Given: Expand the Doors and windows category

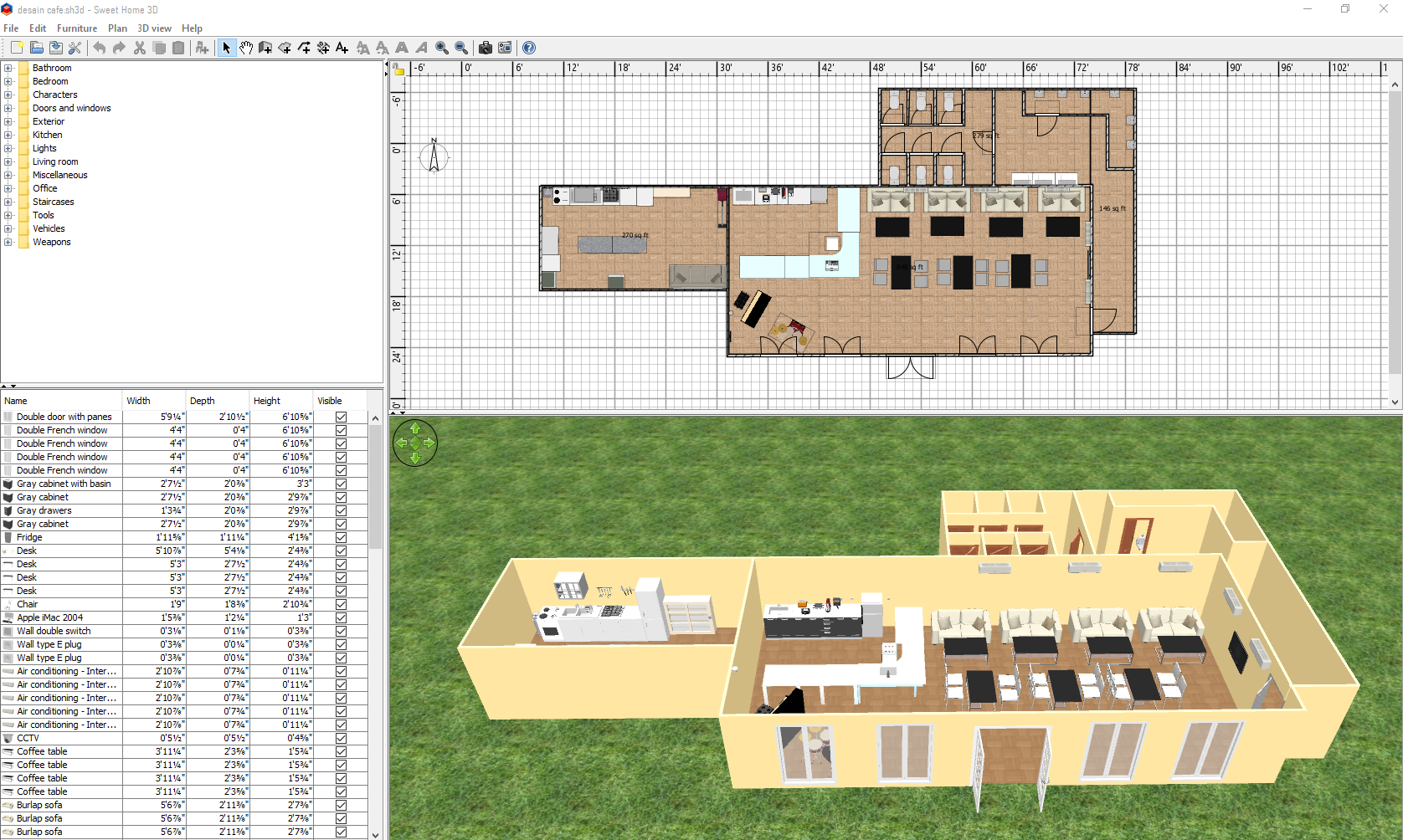Looking at the screenshot, I should tap(8, 108).
